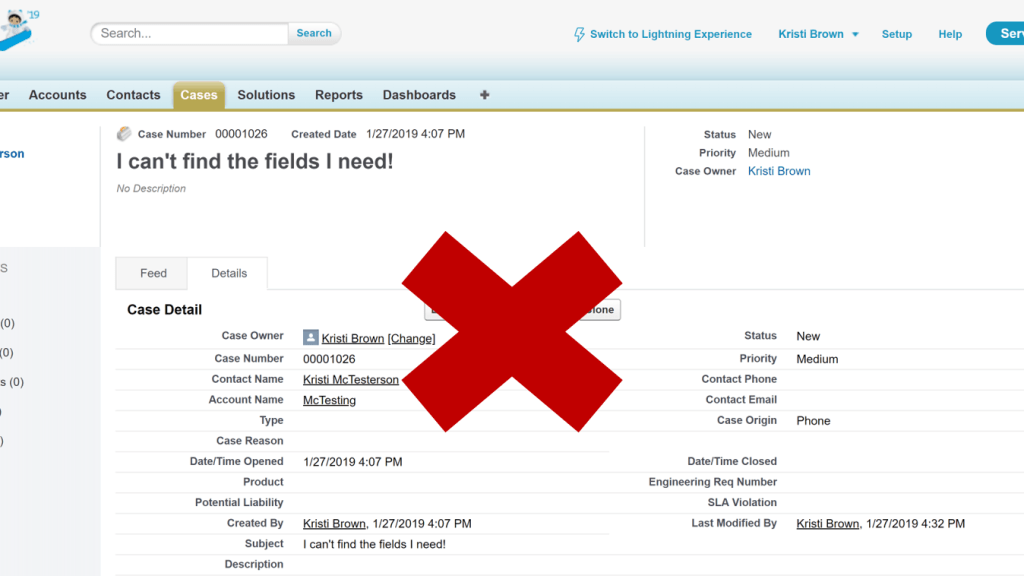Click the Case Owner avatar icon

point(311,338)
